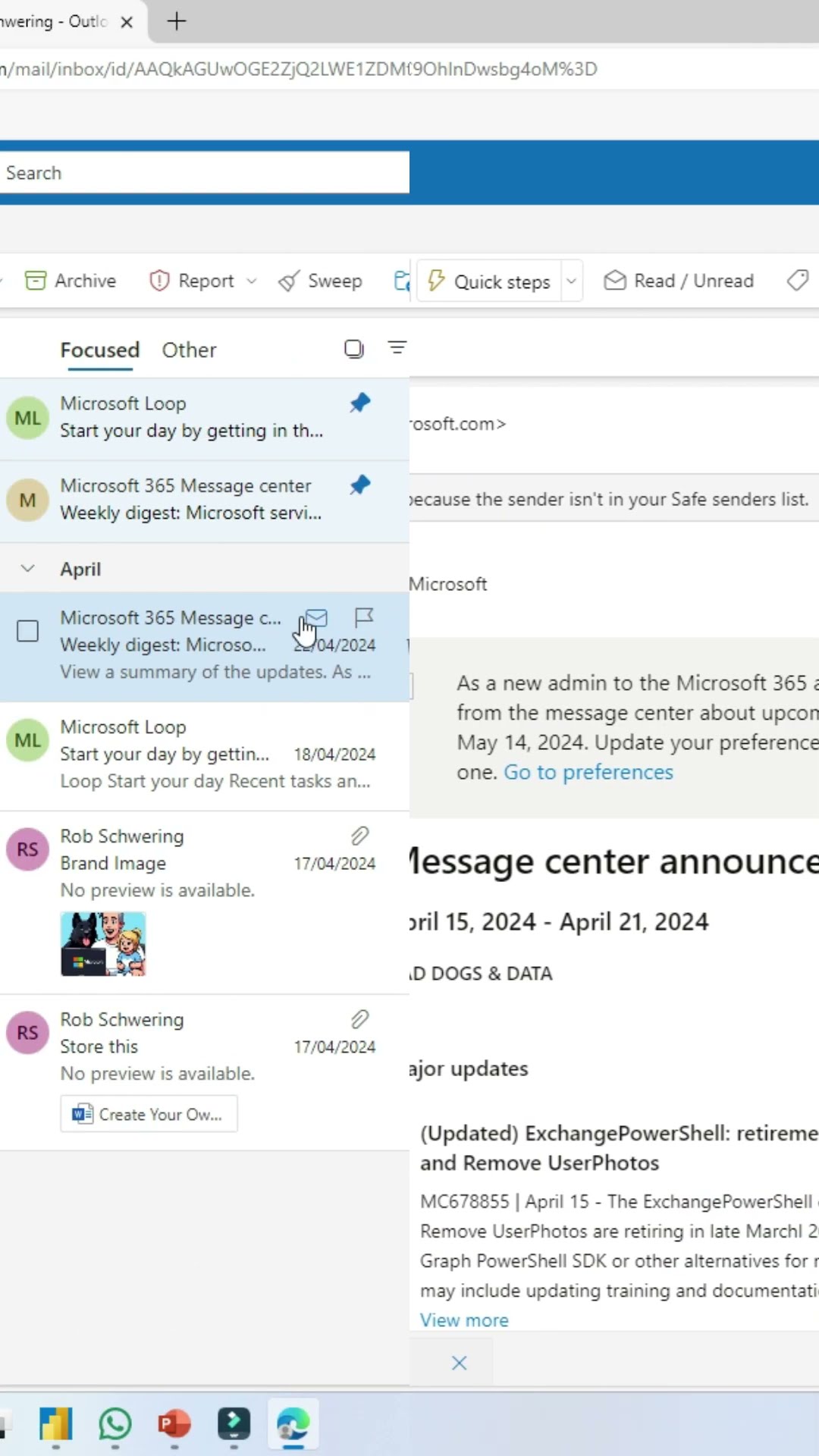The height and width of the screenshot is (1456, 819).
Task: Unpin the Microsoft Loop pinned email
Action: pos(360,403)
